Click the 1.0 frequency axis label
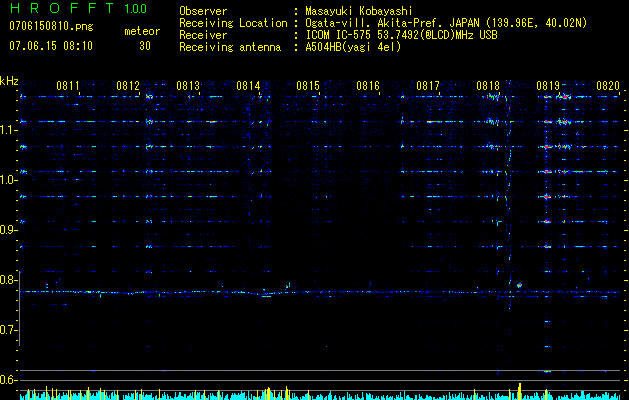 click(x=9, y=180)
